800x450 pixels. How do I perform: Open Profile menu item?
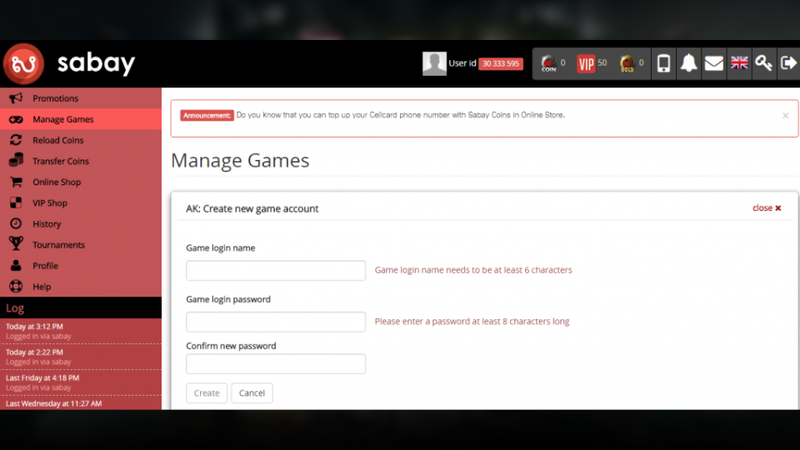81,265
